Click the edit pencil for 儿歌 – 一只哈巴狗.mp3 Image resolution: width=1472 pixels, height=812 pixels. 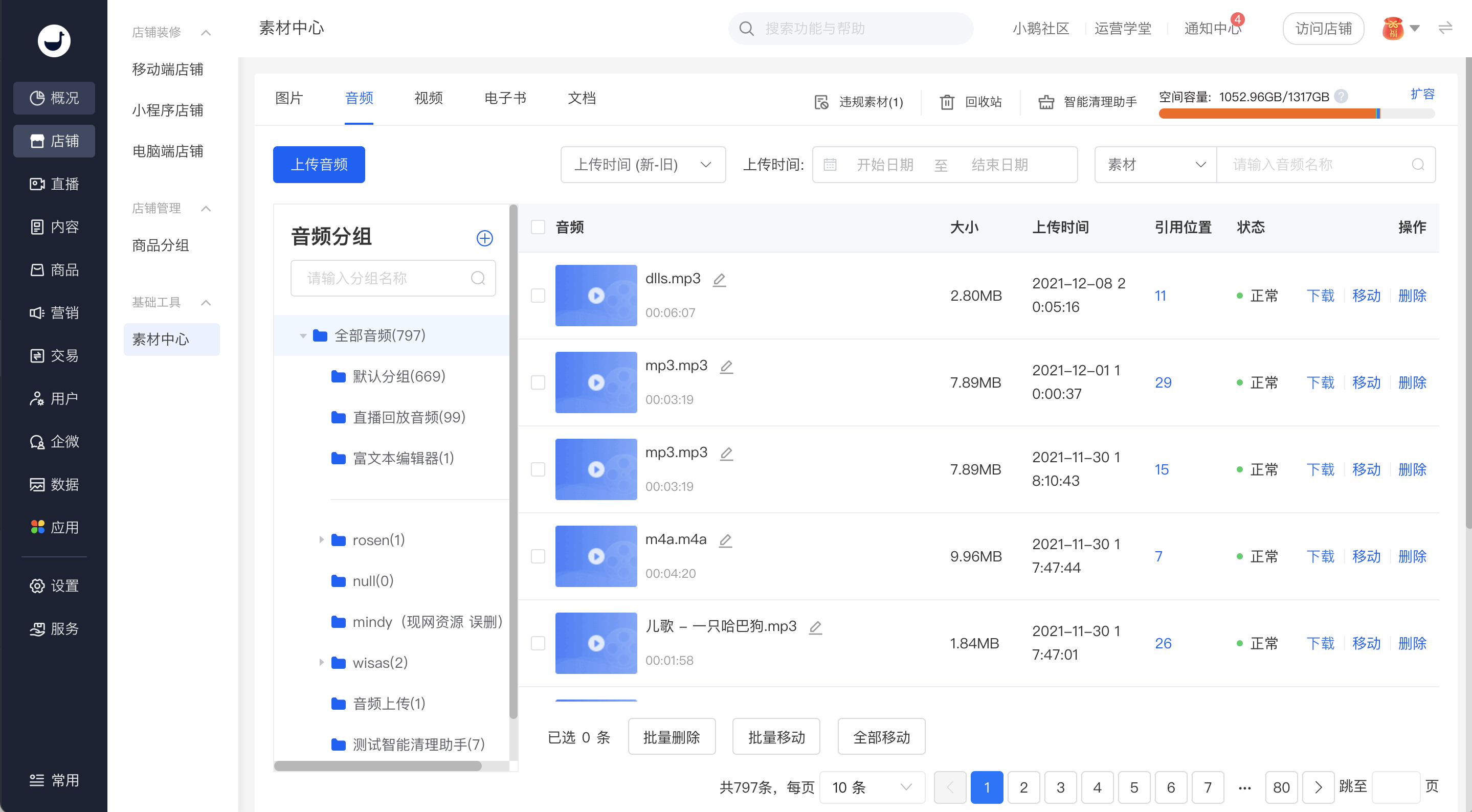(815, 627)
